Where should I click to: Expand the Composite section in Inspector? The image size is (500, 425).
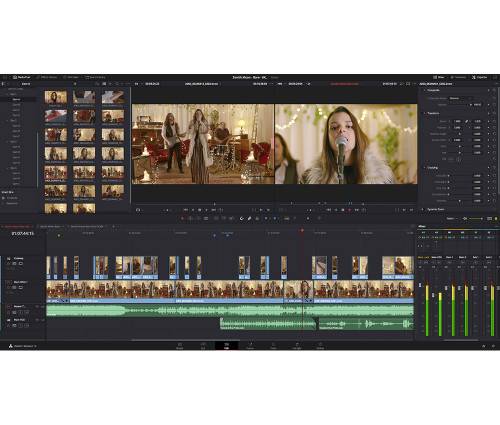point(425,90)
